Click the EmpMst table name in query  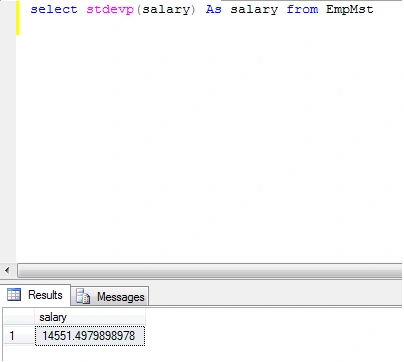(350, 9)
